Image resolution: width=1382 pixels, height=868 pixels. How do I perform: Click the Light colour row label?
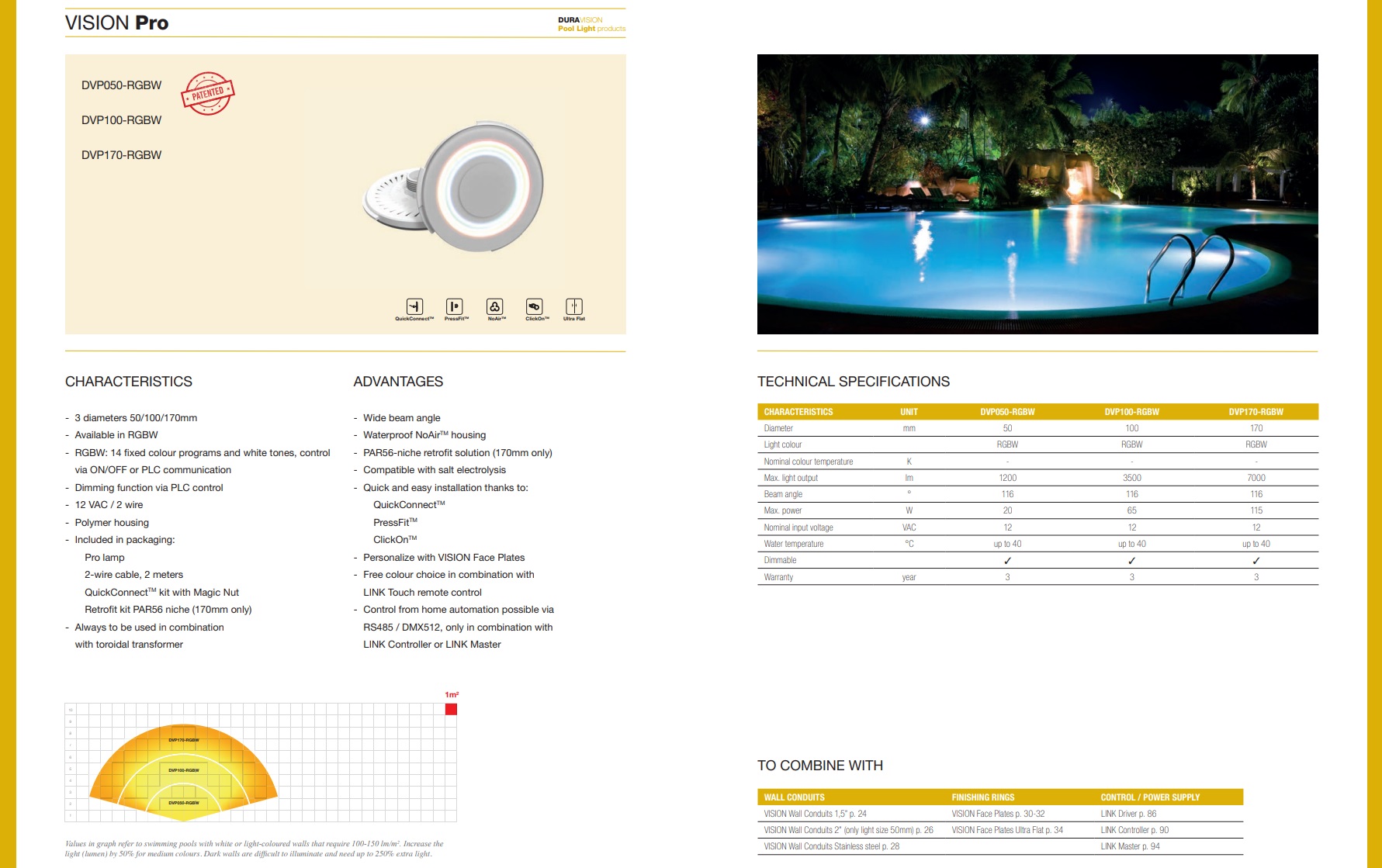(x=783, y=444)
